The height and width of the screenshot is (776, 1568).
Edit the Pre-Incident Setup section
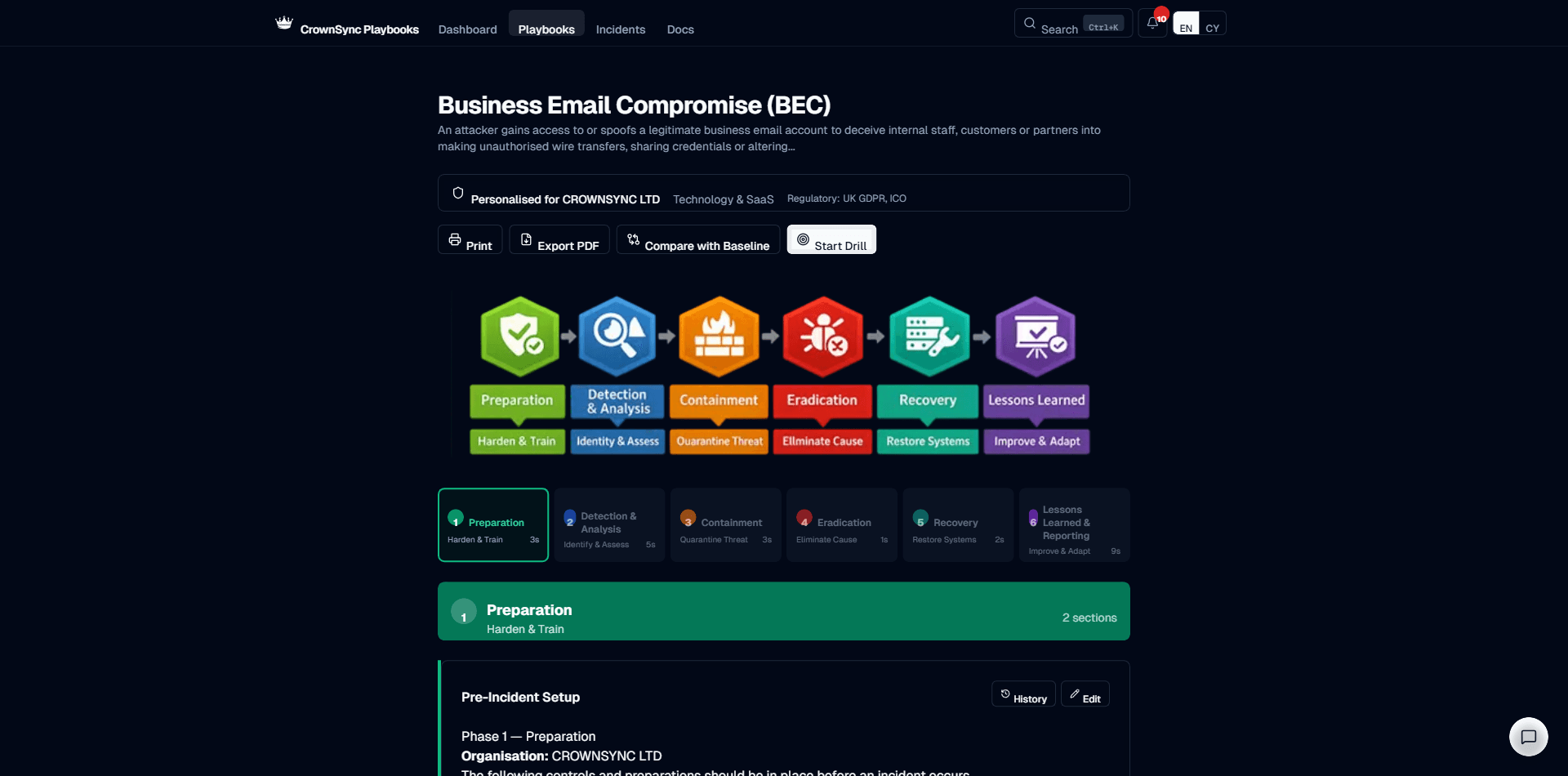[x=1085, y=693]
